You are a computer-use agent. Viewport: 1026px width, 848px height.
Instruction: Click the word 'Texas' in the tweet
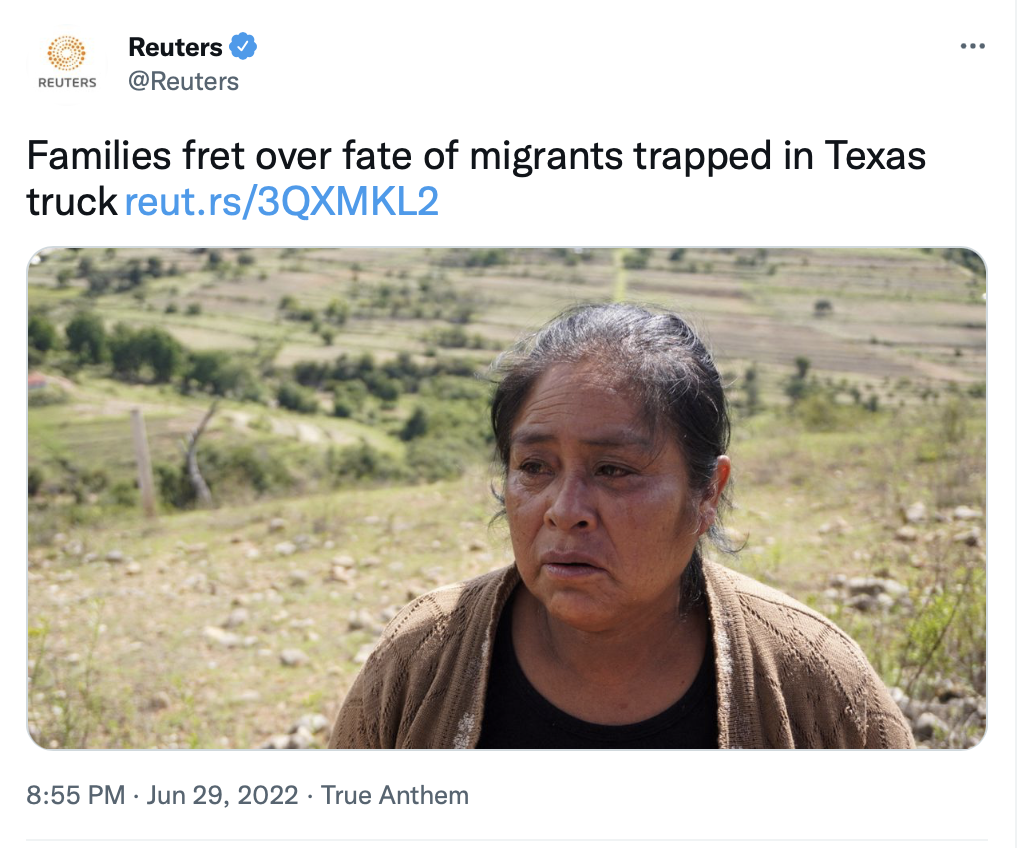point(875,156)
